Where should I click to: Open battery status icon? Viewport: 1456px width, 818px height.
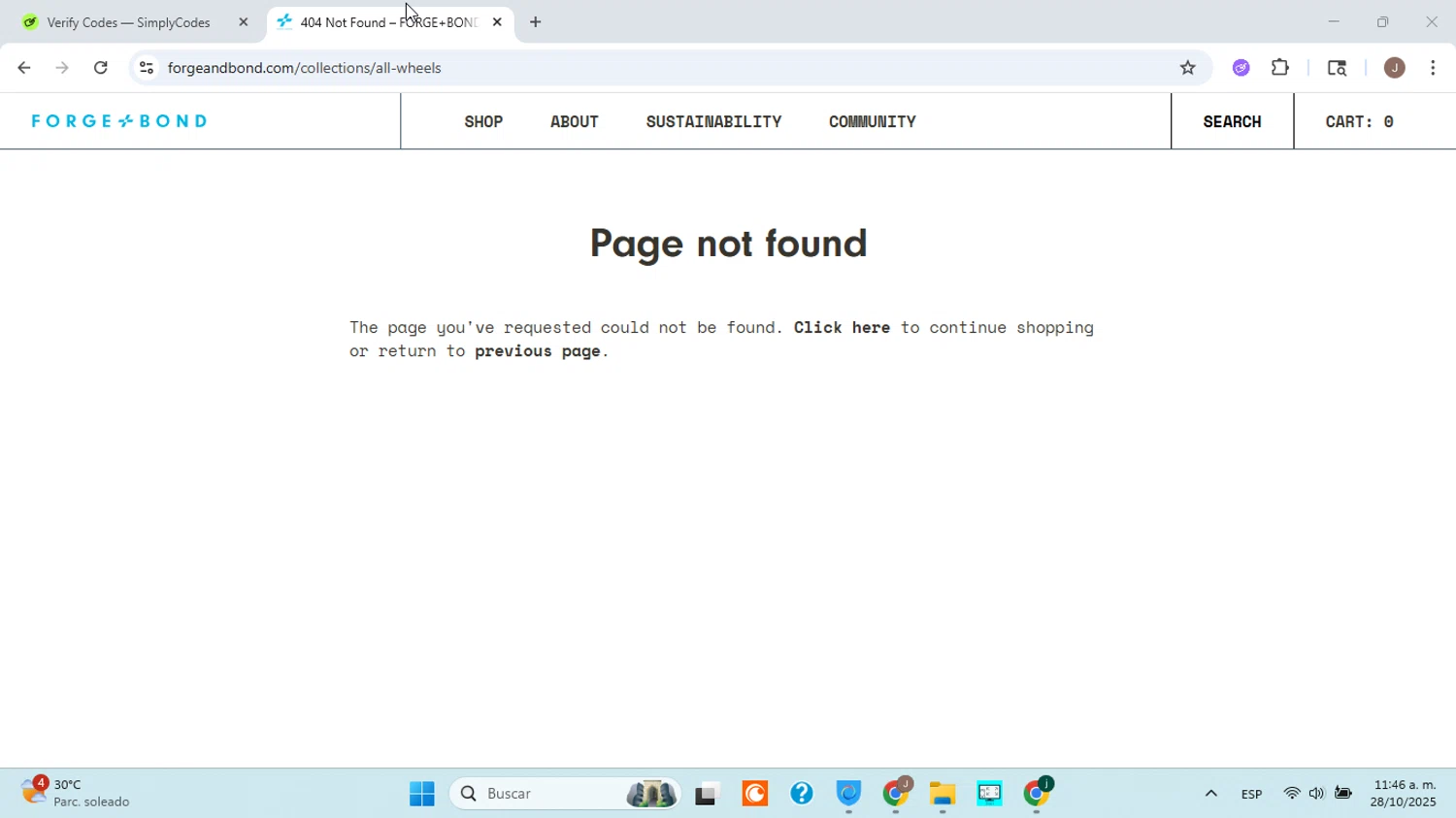(x=1343, y=794)
